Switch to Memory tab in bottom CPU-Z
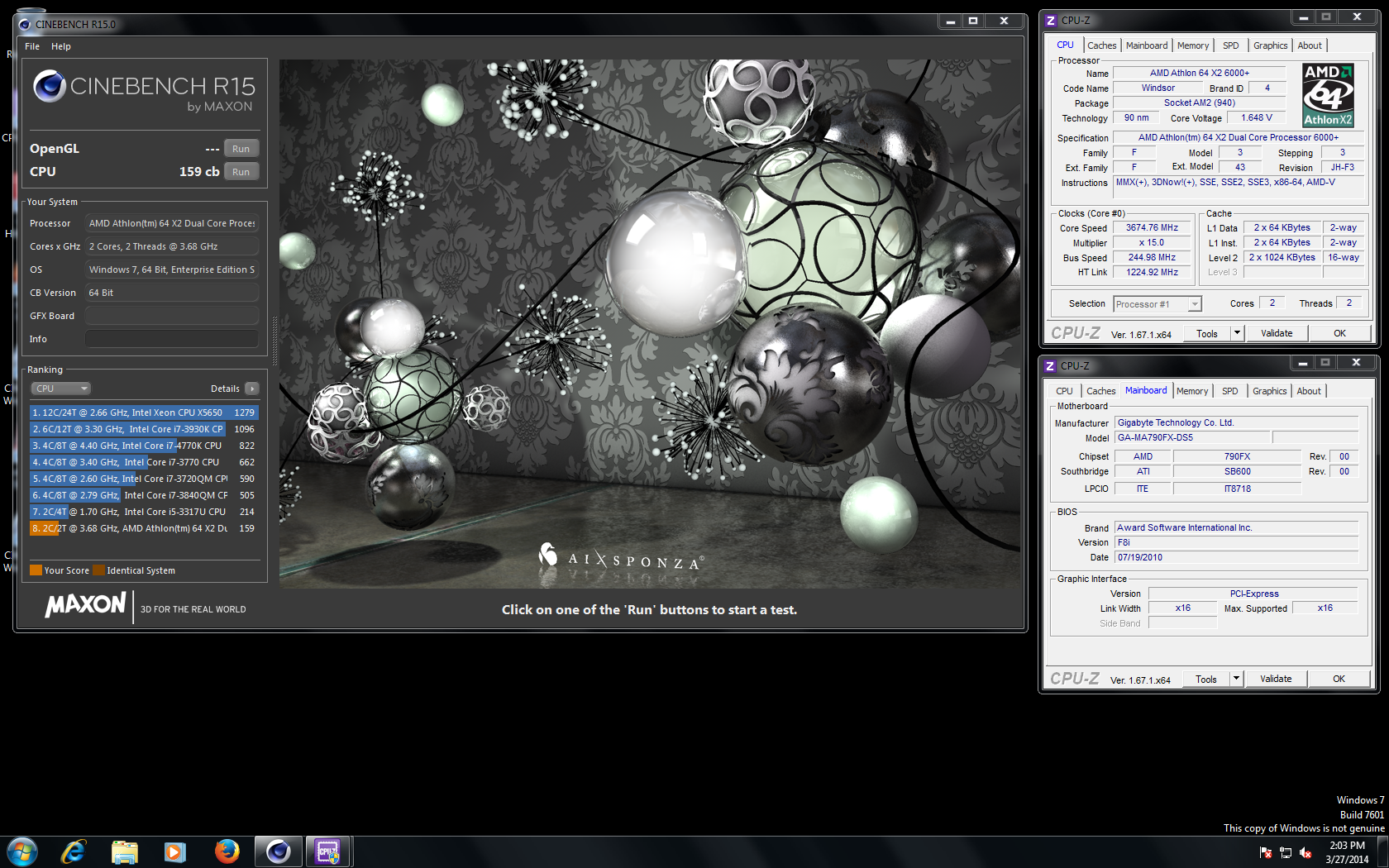 pyautogui.click(x=1192, y=391)
